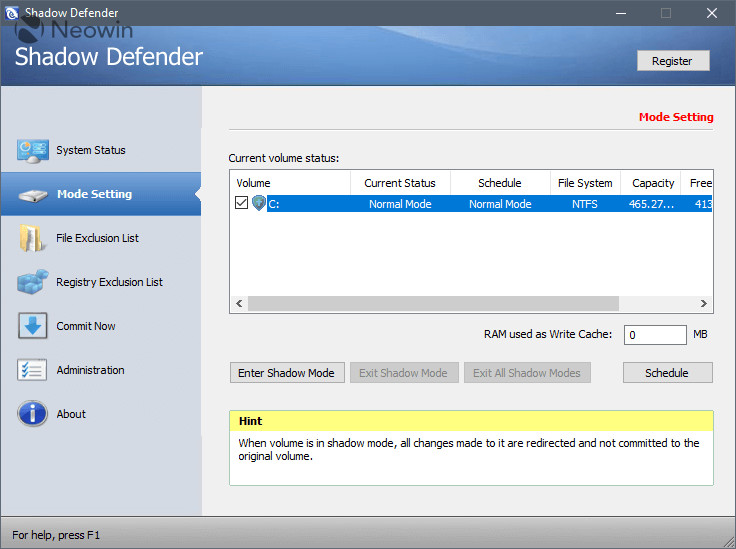This screenshot has width=736, height=549.
Task: Click the Capacity column header
Action: click(653, 183)
